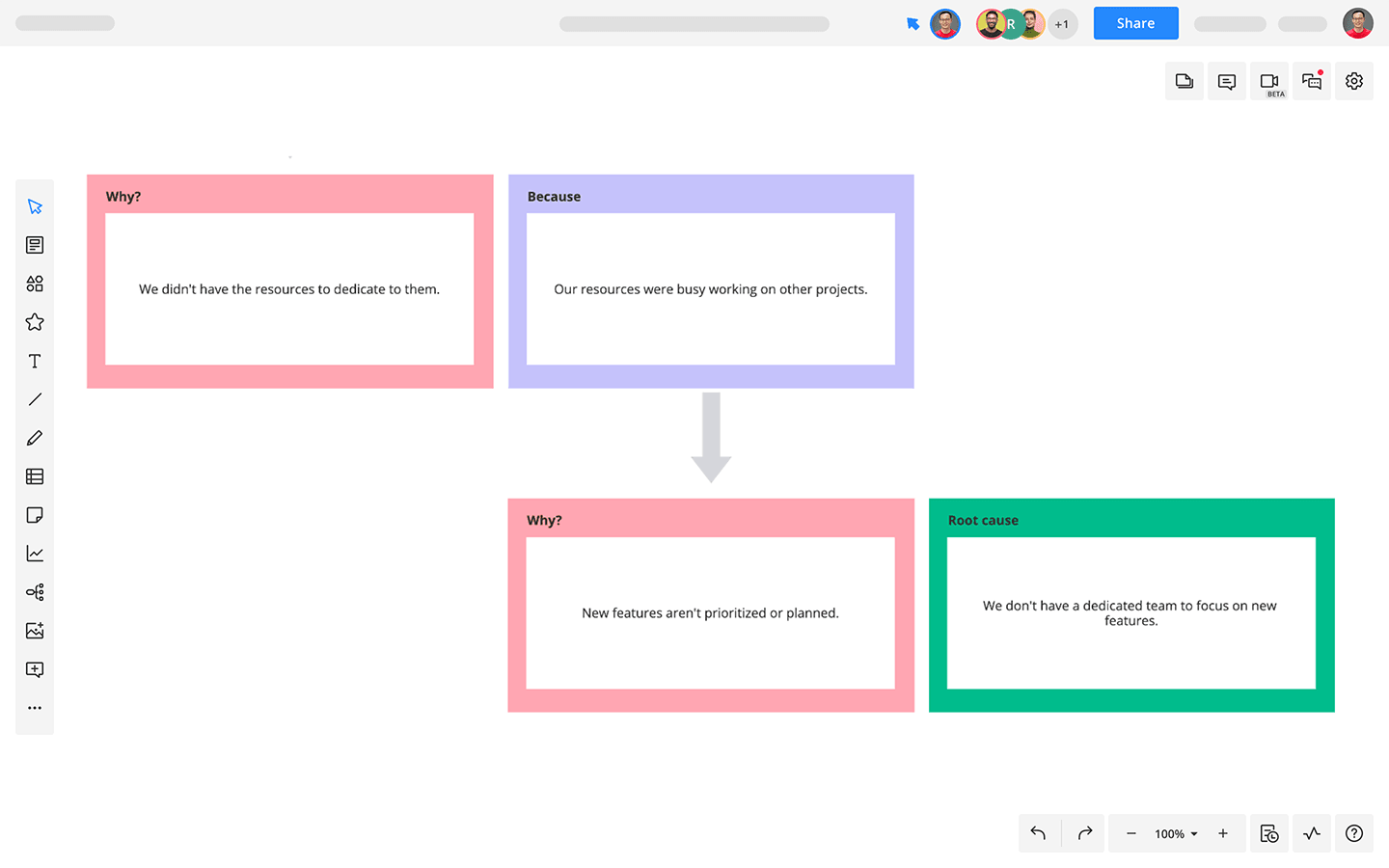
Task: Open the shapes tool in left toolbar
Action: tap(35, 284)
